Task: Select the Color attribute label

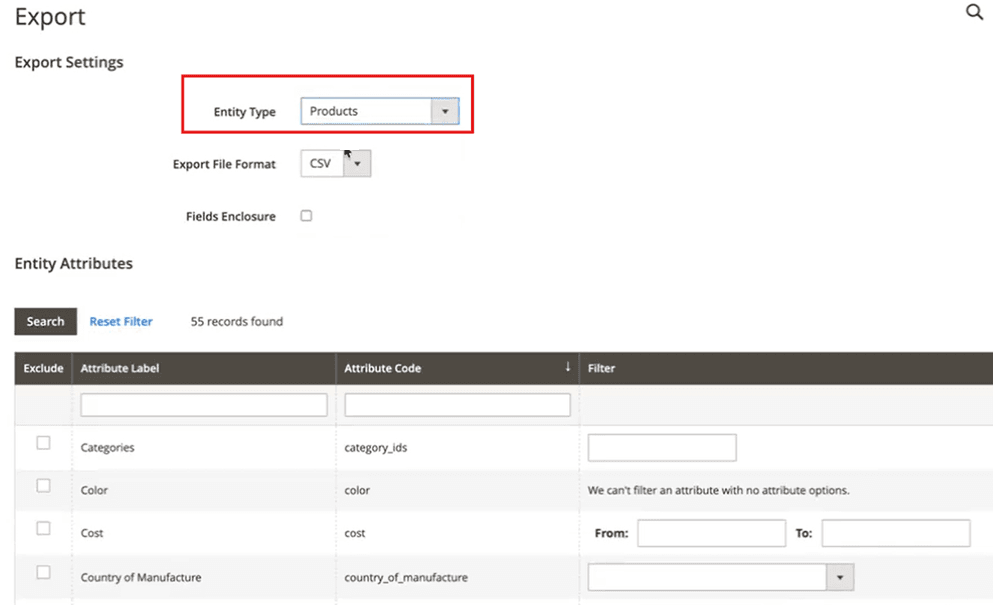Action: (94, 490)
